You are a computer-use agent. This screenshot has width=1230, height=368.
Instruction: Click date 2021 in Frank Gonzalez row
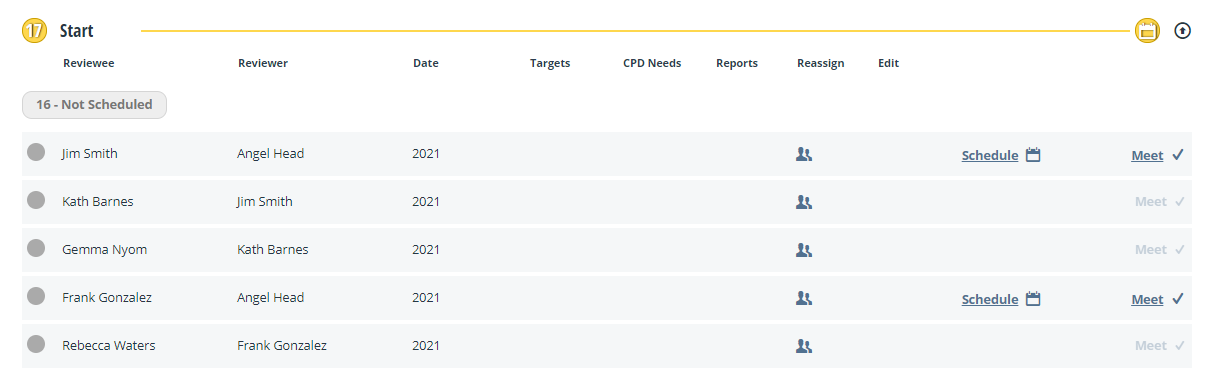tap(426, 298)
